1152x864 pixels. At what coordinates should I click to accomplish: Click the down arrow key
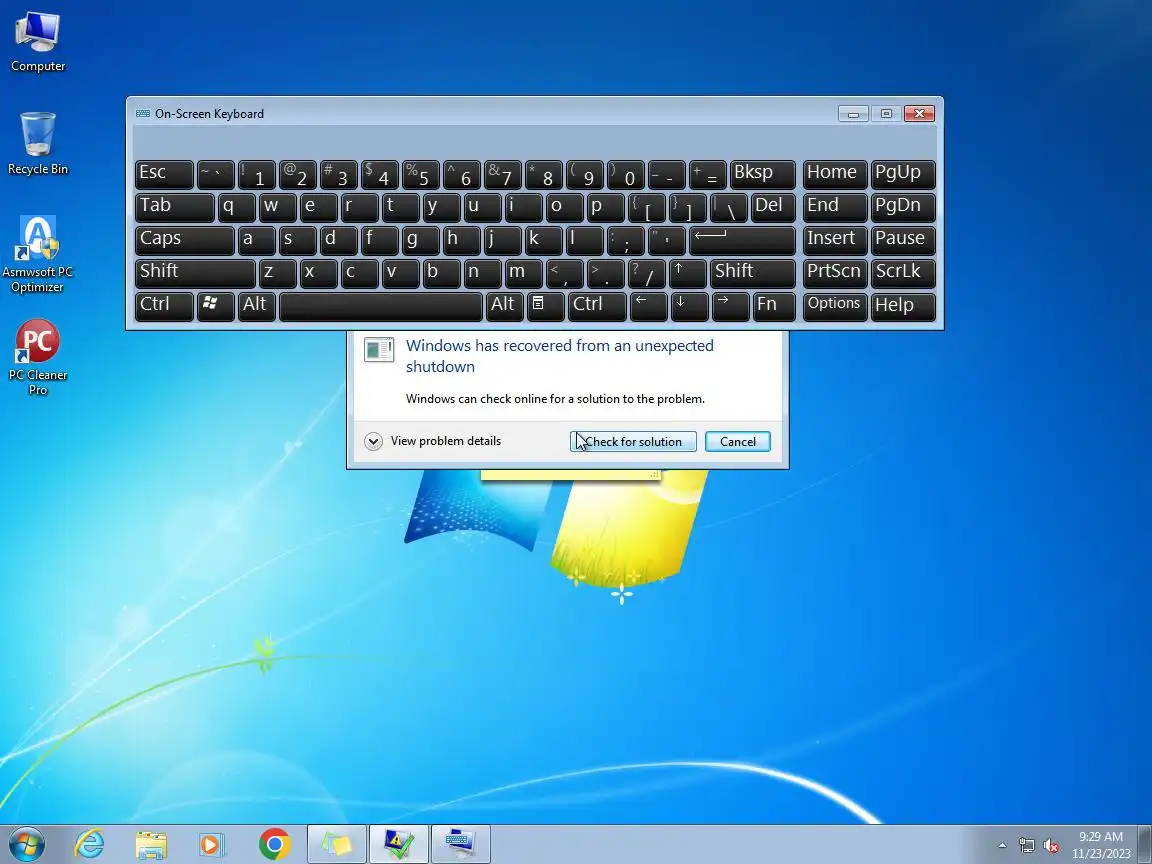[x=689, y=306]
